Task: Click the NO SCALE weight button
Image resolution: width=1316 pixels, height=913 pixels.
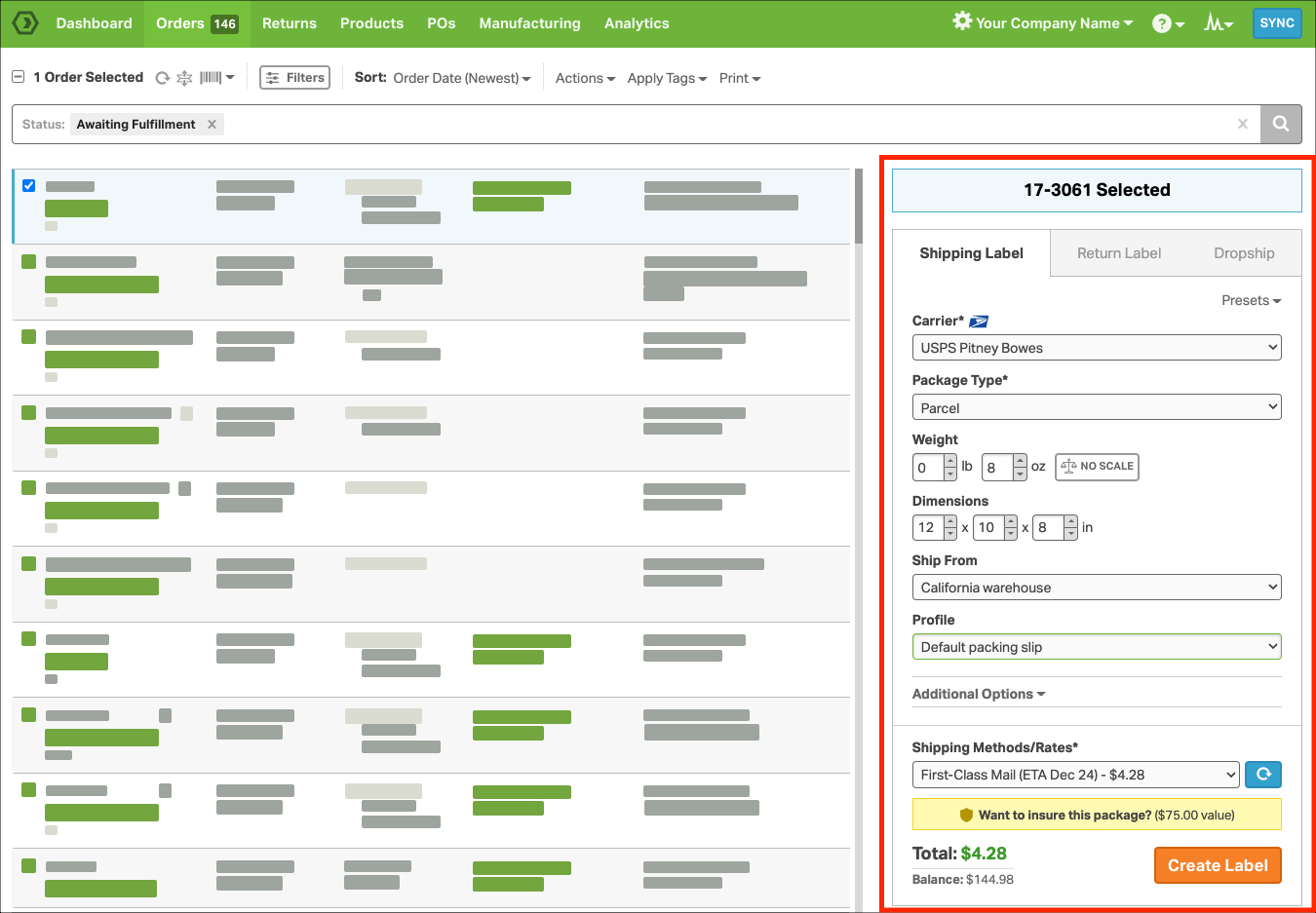Action: pyautogui.click(x=1097, y=467)
